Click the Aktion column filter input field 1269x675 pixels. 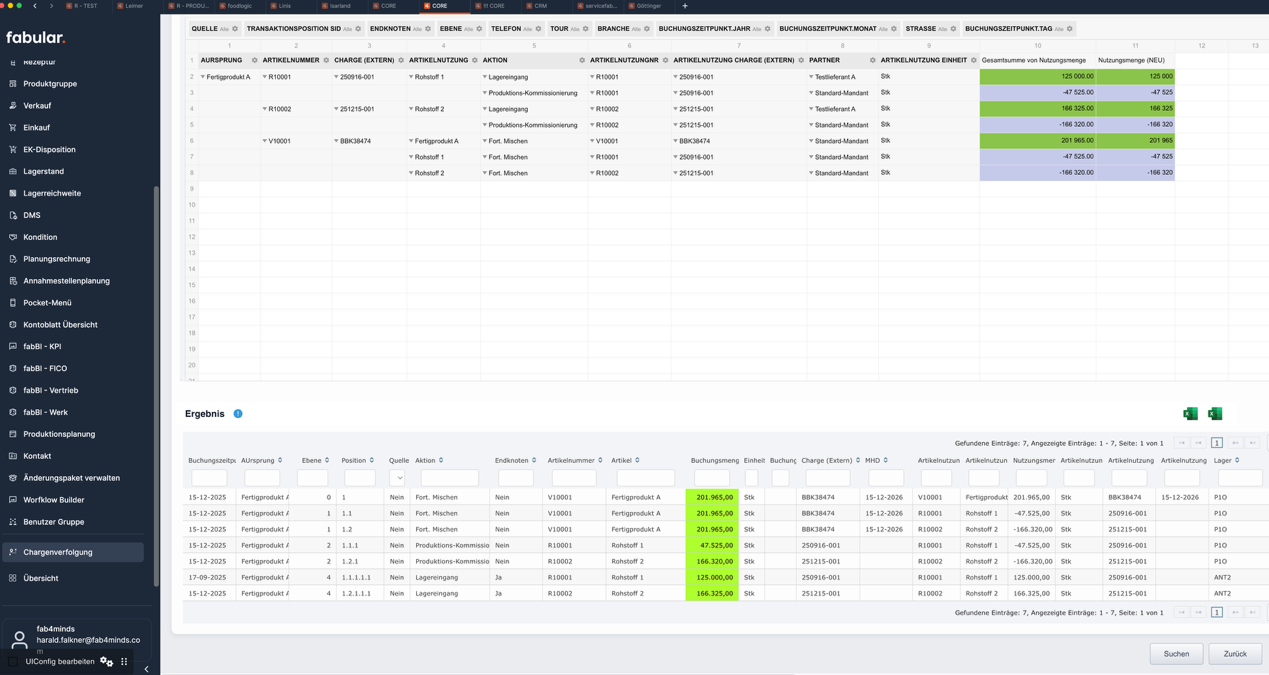[449, 479]
